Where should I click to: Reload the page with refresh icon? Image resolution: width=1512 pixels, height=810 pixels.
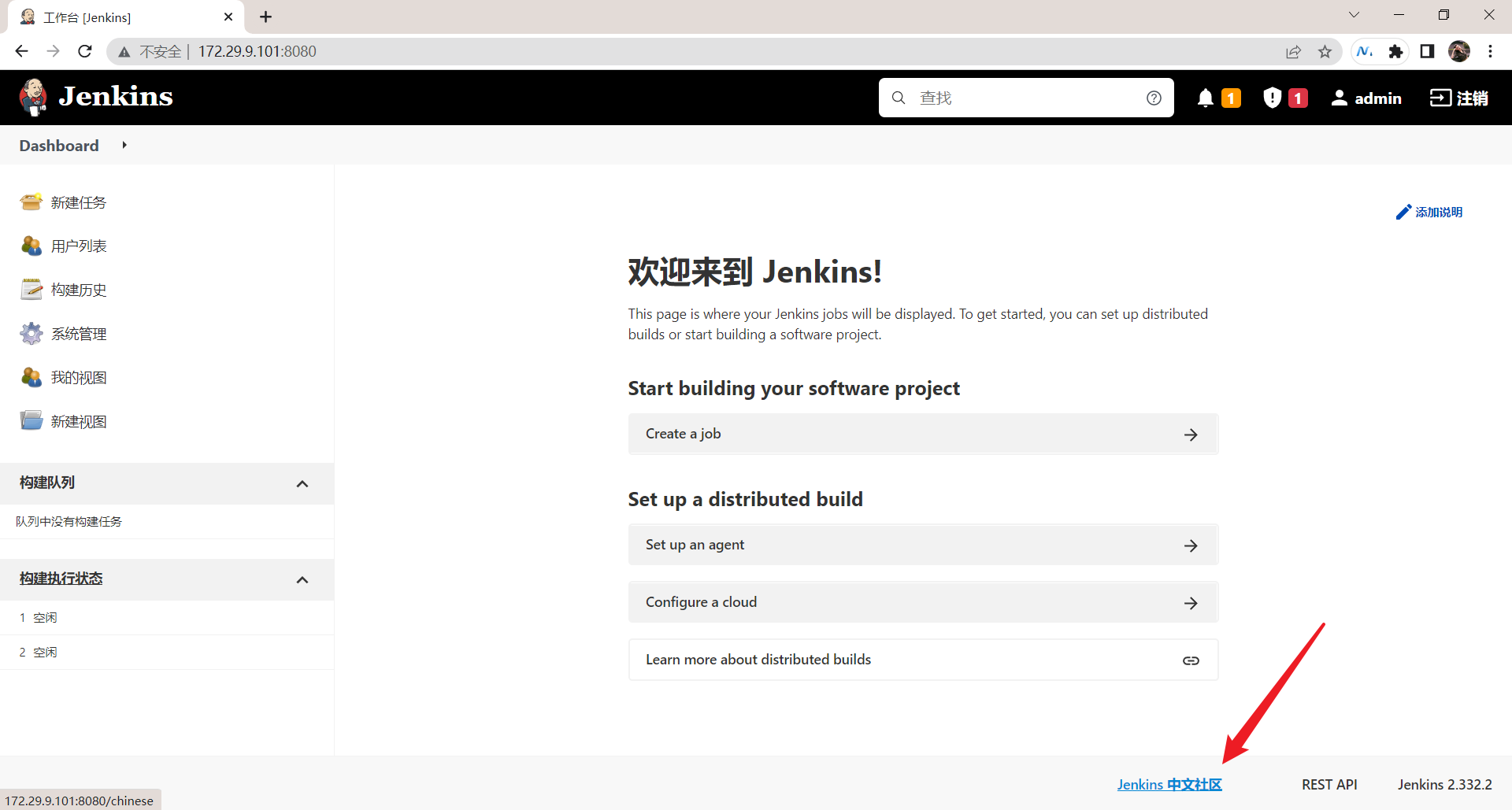point(85,51)
